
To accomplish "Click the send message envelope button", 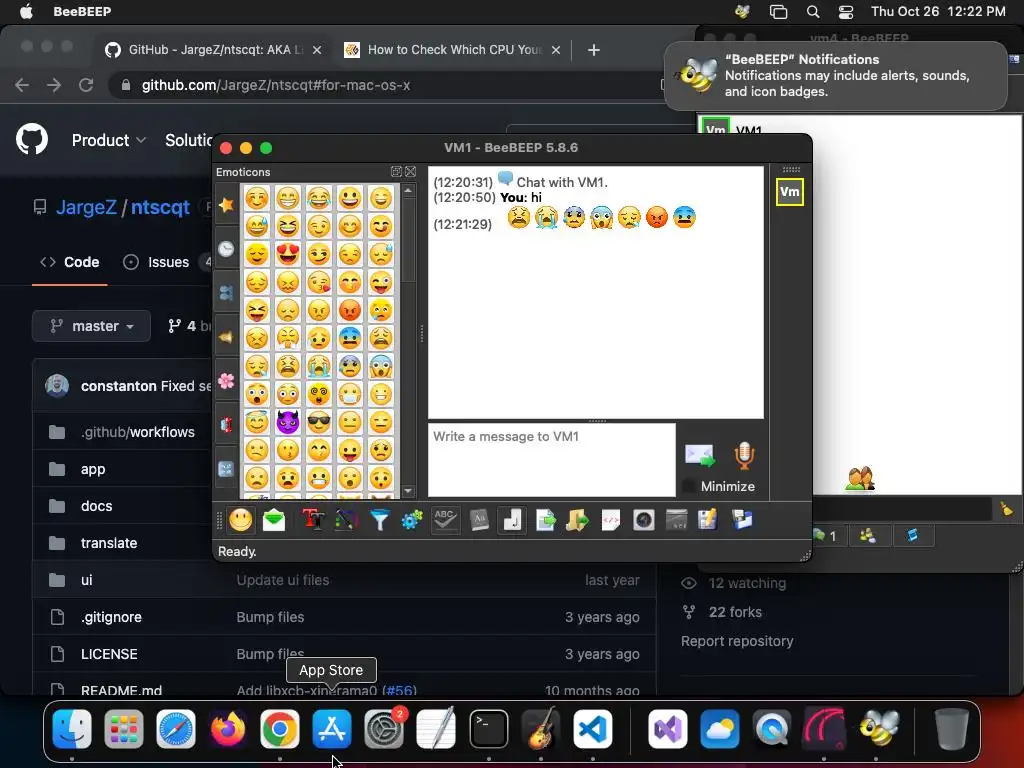I will 699,455.
